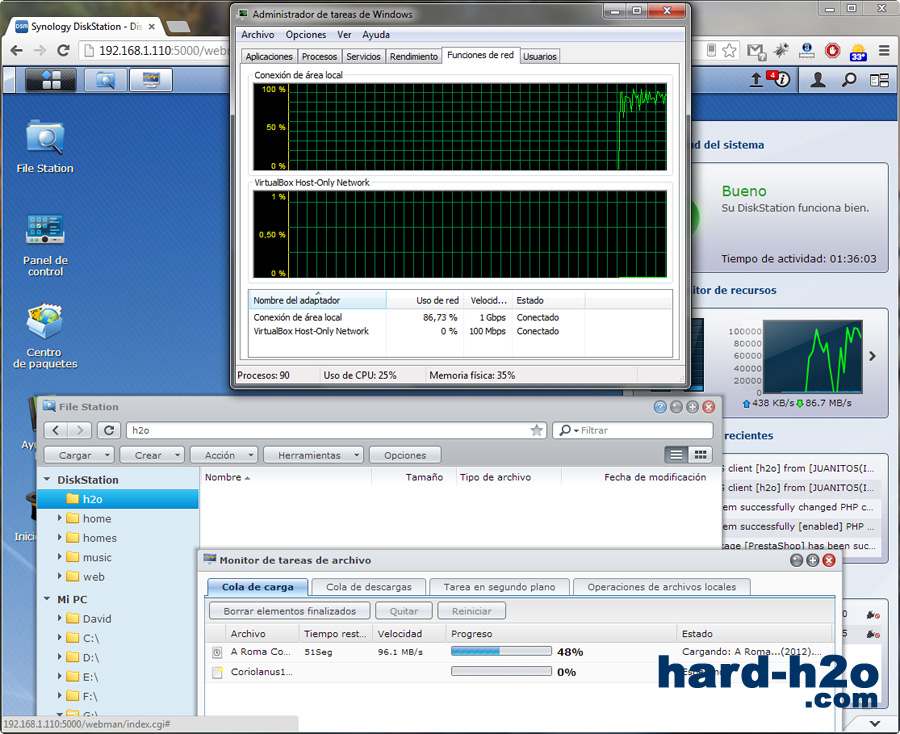The image size is (900, 734).
Task: Go back in Chrome browser
Action: (x=17, y=51)
